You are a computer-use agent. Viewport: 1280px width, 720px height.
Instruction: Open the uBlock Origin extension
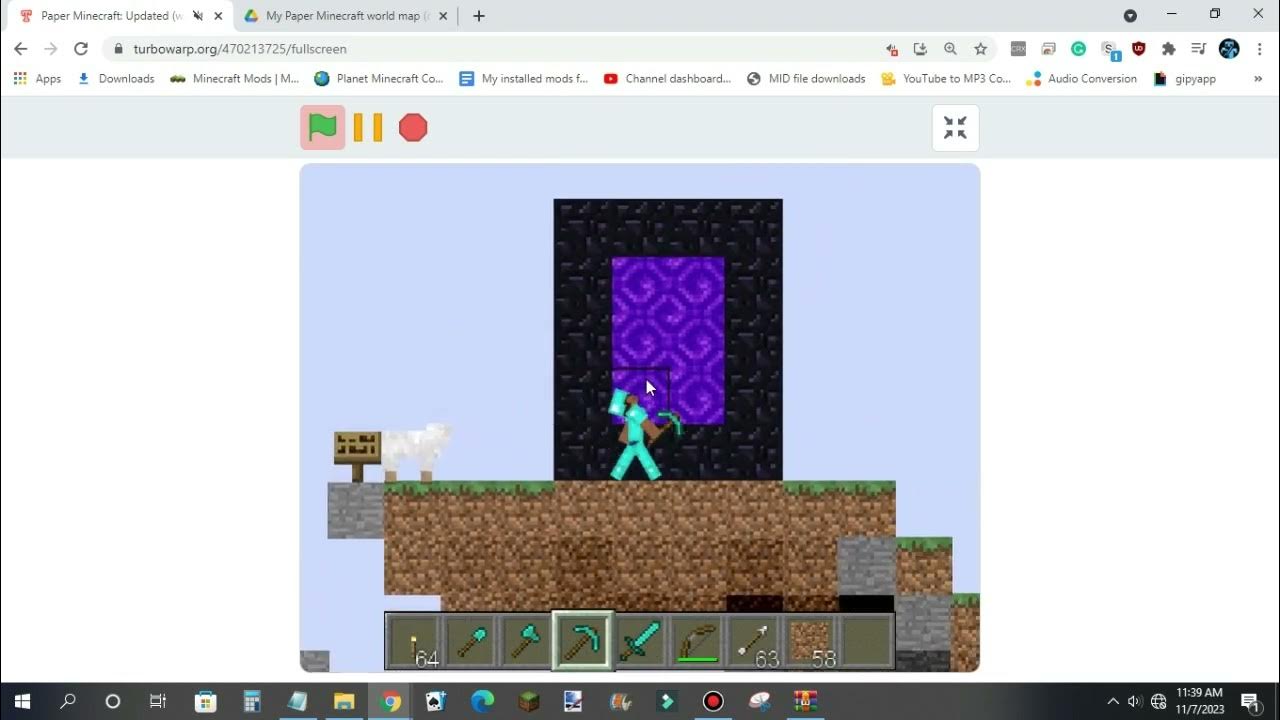point(1138,49)
